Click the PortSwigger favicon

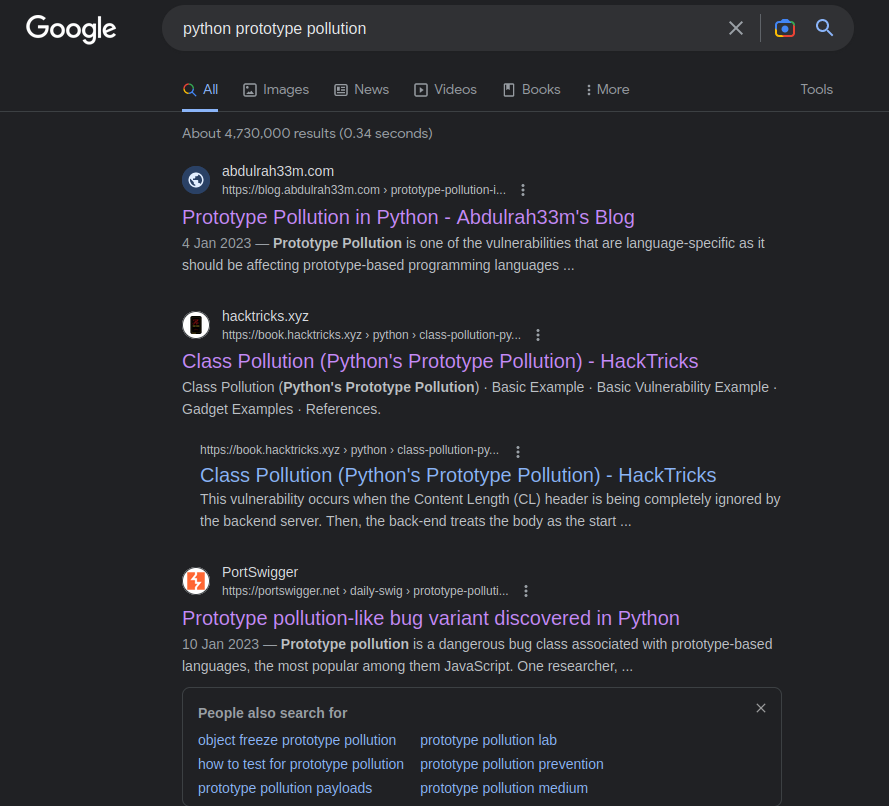(x=196, y=581)
